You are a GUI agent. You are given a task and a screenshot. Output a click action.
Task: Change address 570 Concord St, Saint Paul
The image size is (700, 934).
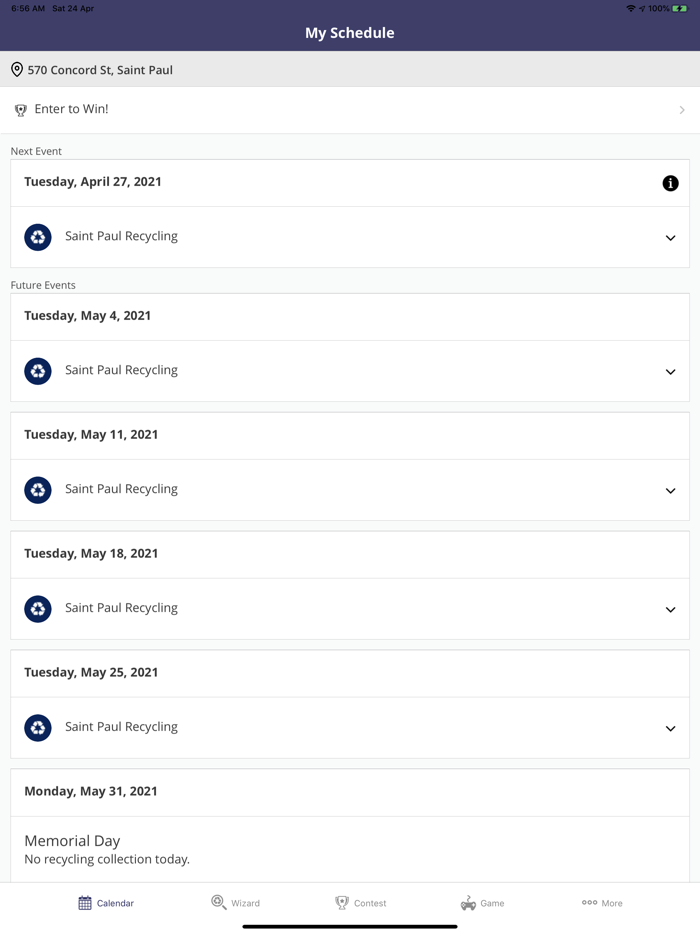click(100, 70)
